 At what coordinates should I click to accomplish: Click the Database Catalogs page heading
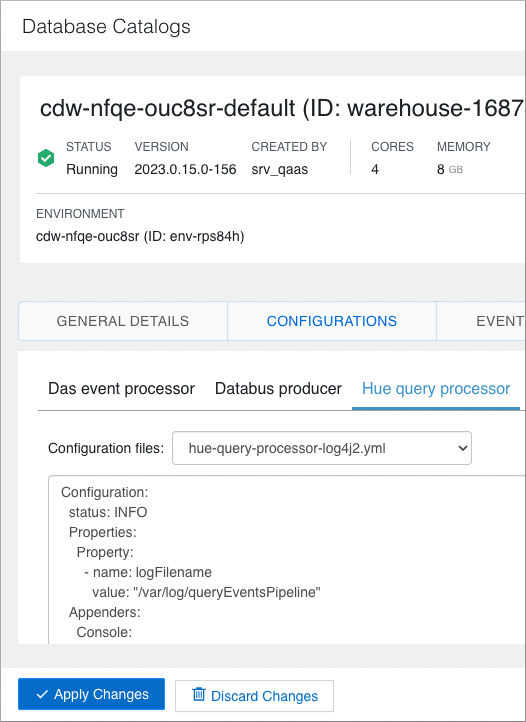[x=106, y=26]
